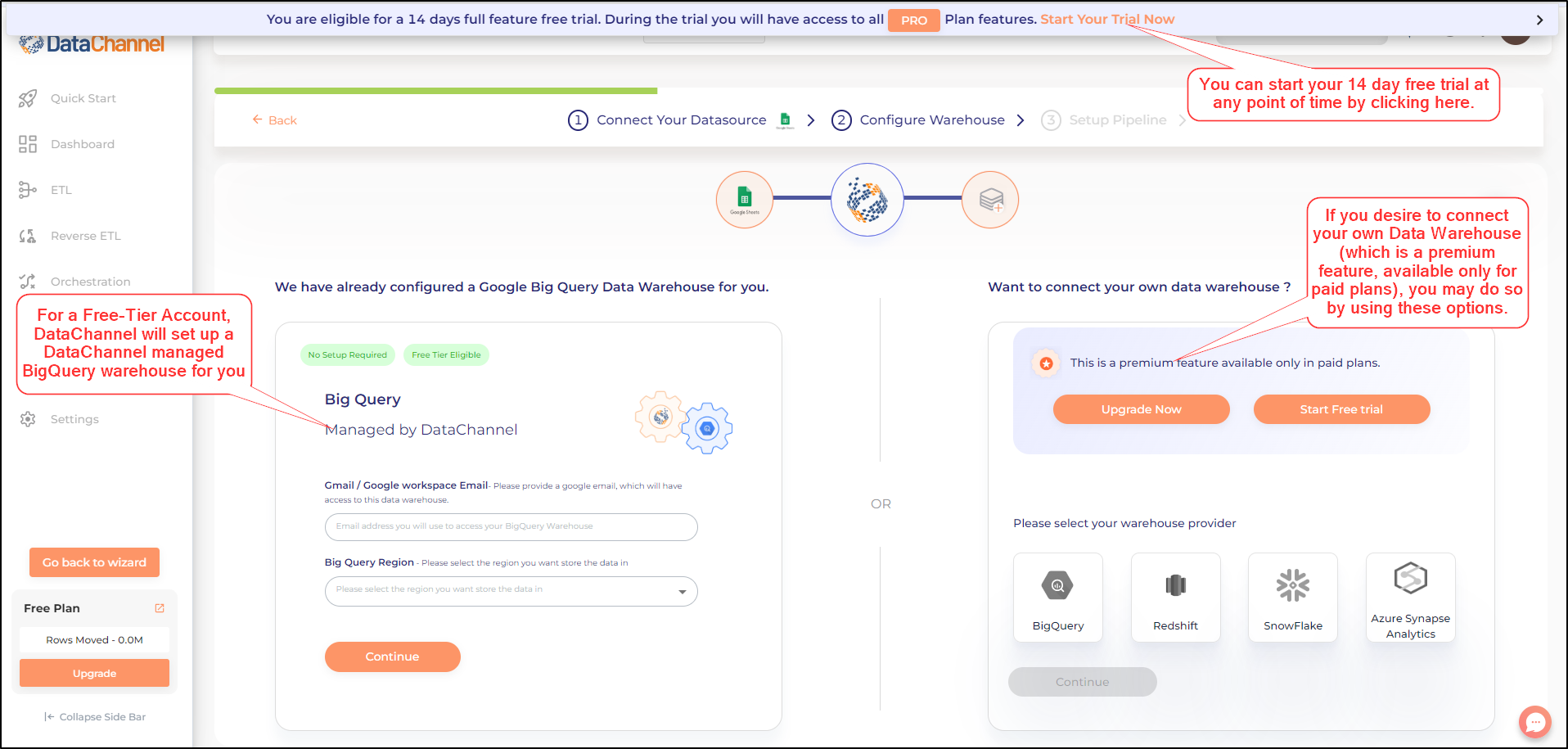Click chevron after Connect Your Datasource step
The height and width of the screenshot is (749, 1568).
(811, 120)
